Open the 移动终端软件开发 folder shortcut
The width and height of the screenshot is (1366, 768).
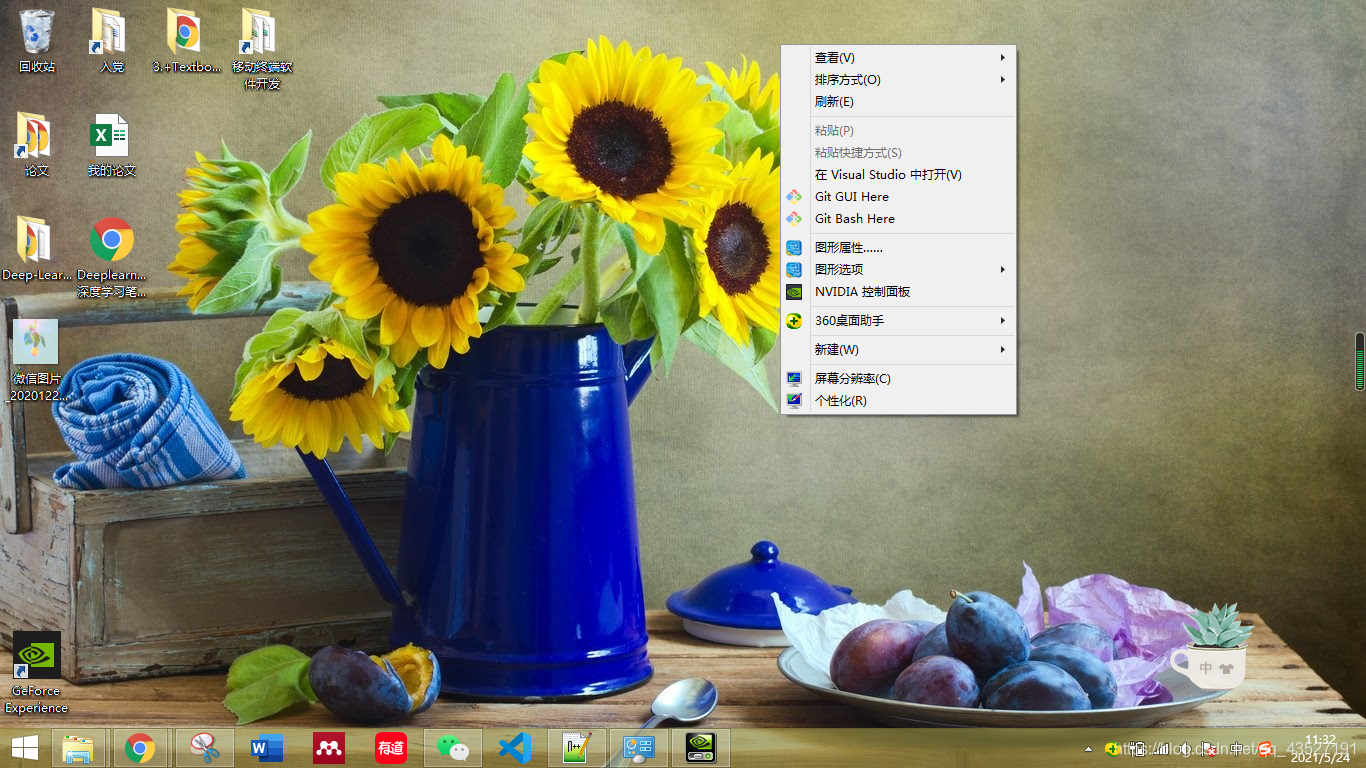pyautogui.click(x=262, y=50)
